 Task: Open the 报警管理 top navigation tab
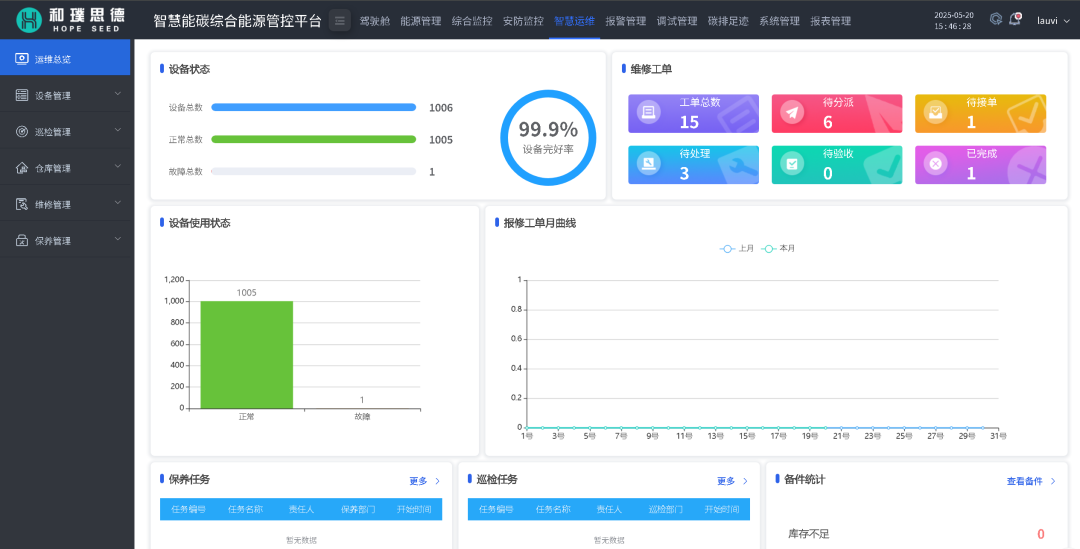(x=625, y=21)
